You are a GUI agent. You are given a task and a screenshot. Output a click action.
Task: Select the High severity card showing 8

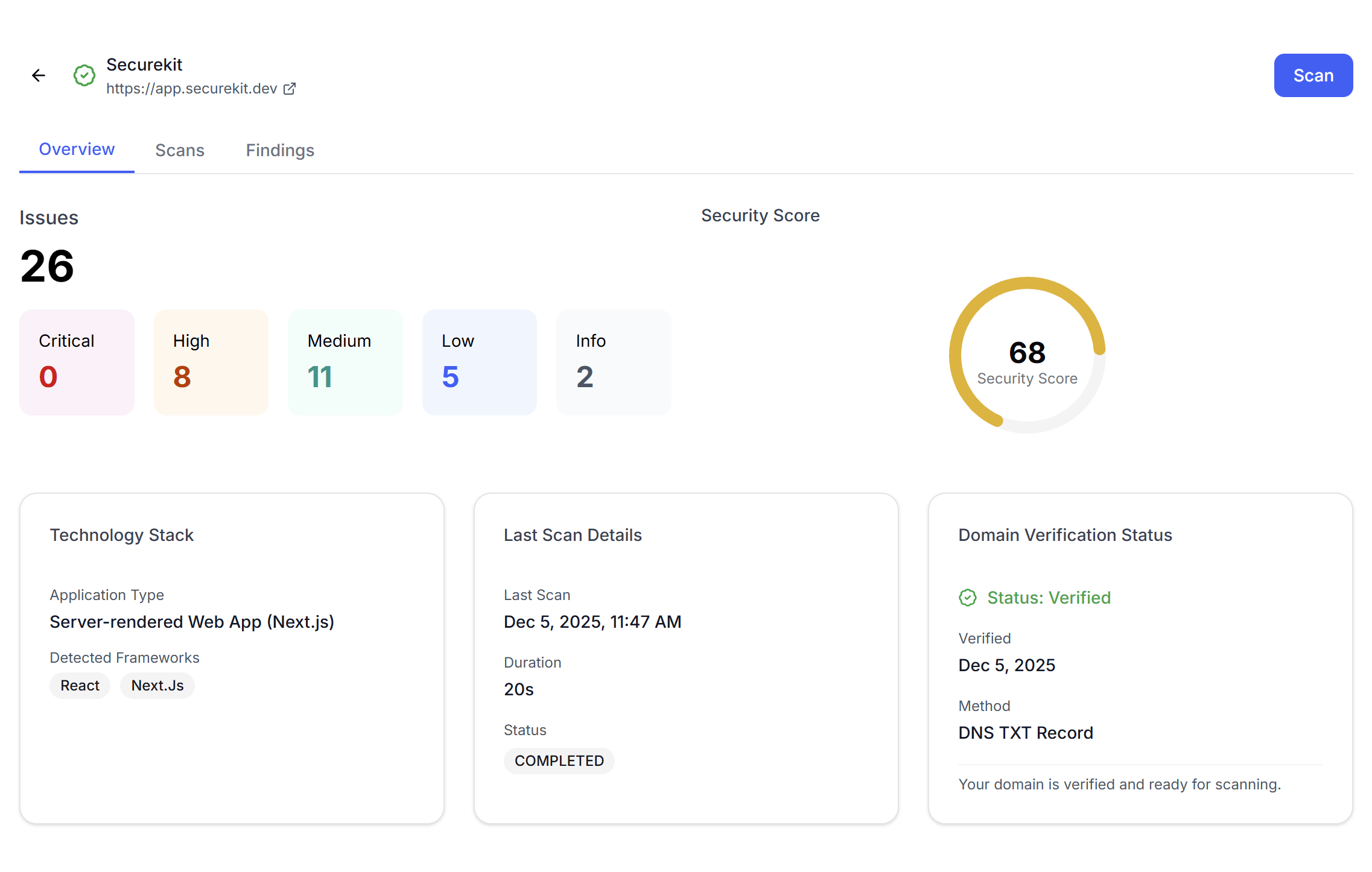211,362
